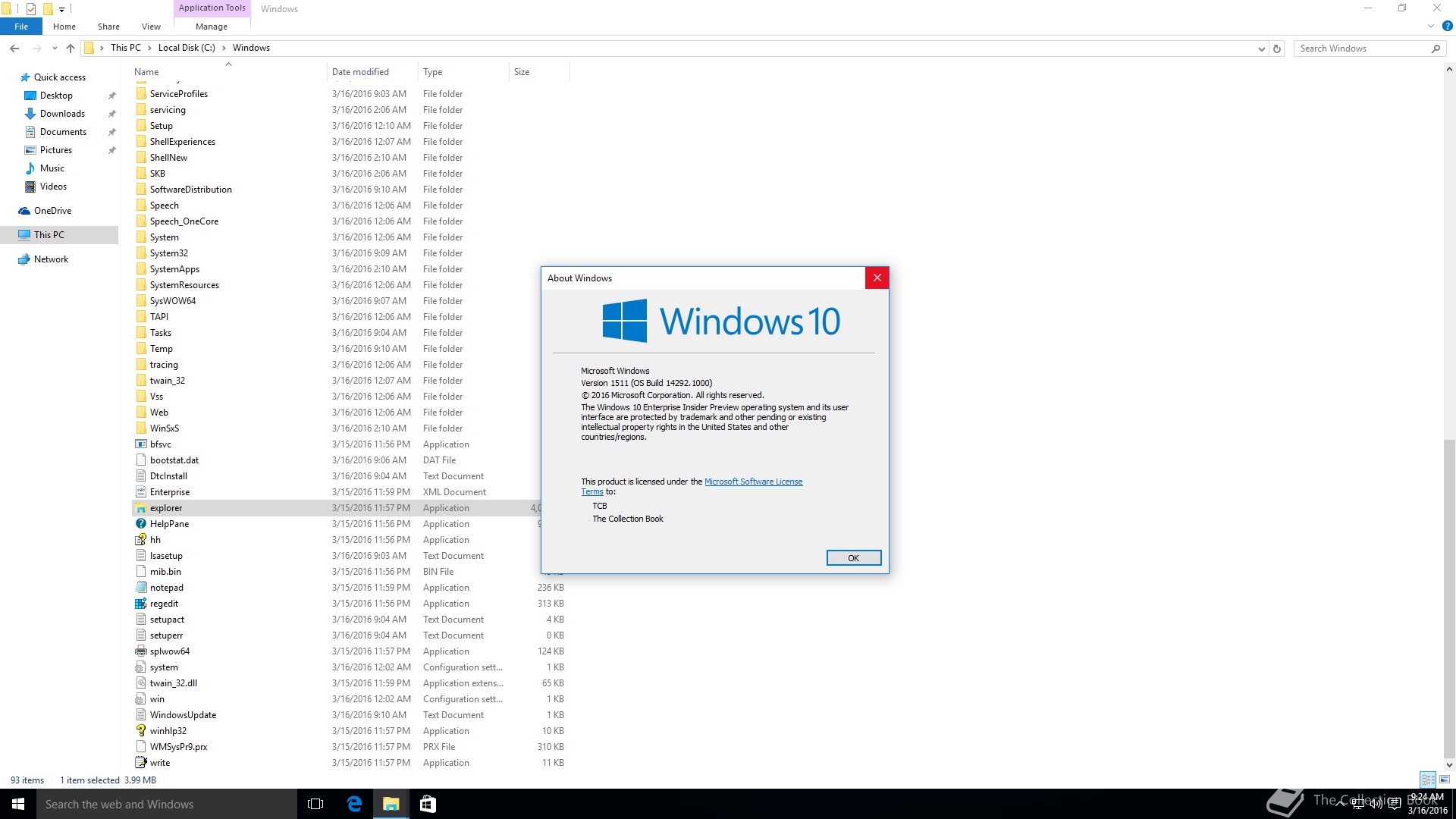Switch to Large icons view in status bar
Screen dimensions: 1456x819
pos(1445,780)
